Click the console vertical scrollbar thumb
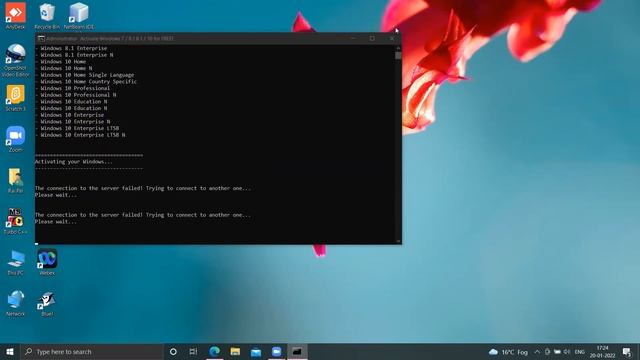 click(x=398, y=56)
